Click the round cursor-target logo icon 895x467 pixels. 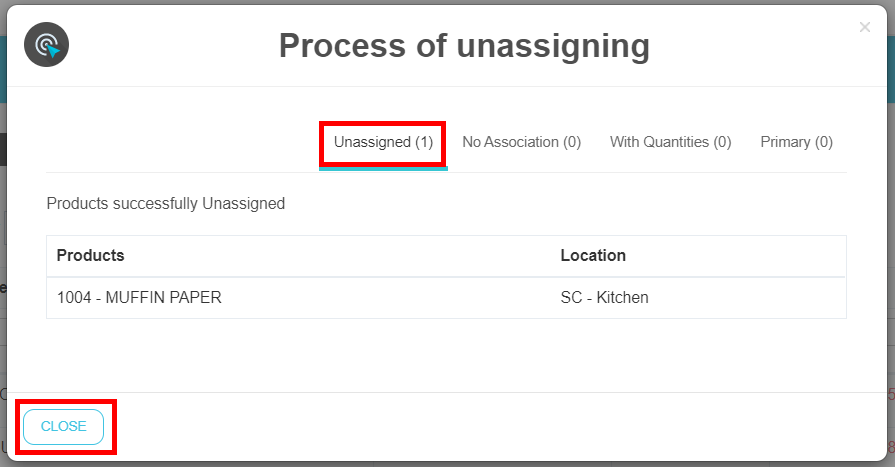point(46,45)
